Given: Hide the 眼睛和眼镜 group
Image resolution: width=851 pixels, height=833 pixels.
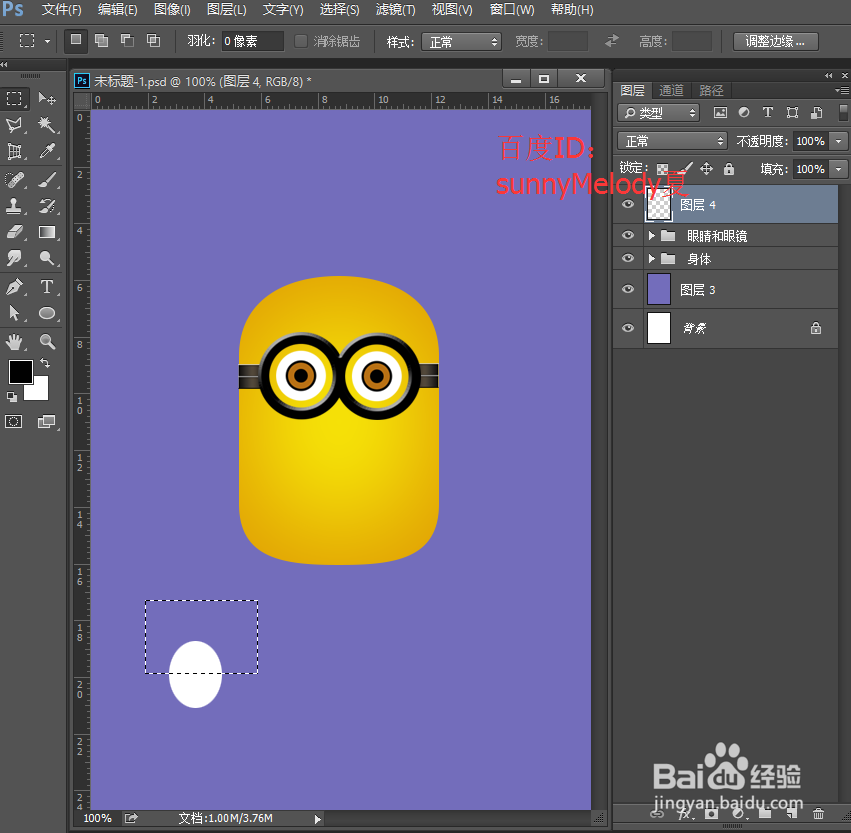Looking at the screenshot, I should click(x=628, y=235).
